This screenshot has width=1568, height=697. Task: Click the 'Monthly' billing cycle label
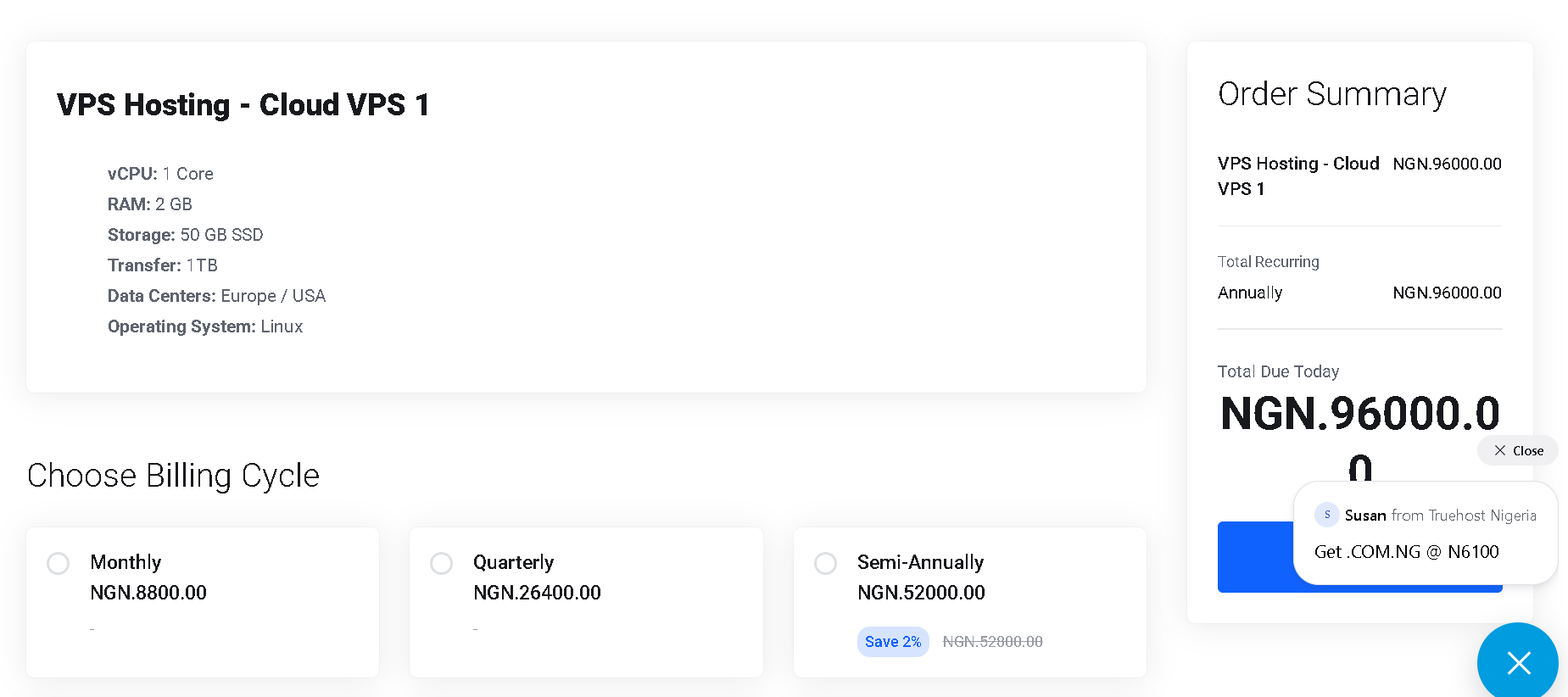[126, 562]
